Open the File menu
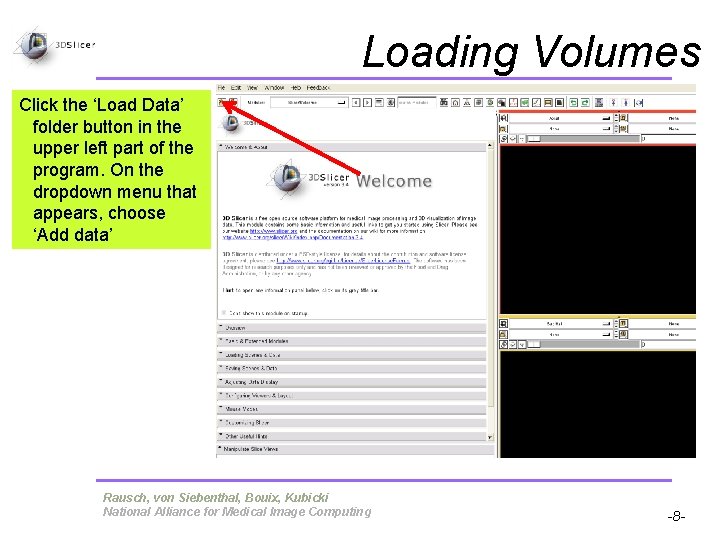This screenshot has height=540, width=720. [221, 87]
